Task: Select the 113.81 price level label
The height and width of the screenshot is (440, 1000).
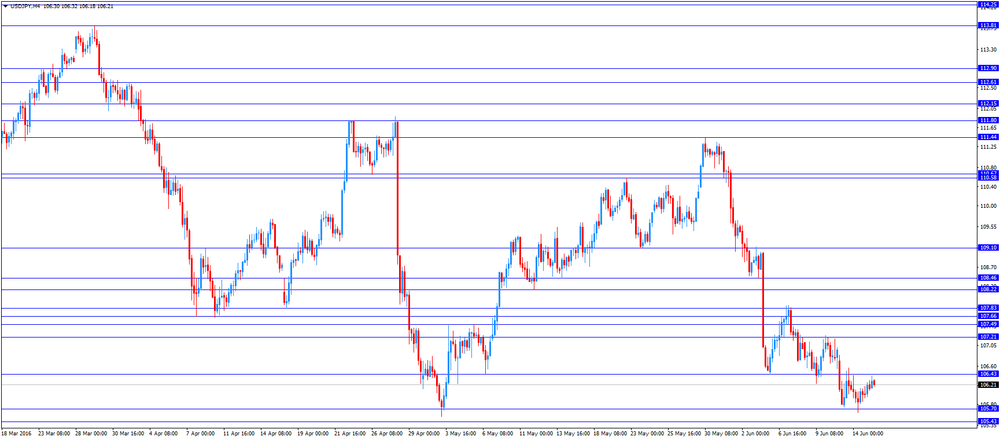Action: point(988,26)
